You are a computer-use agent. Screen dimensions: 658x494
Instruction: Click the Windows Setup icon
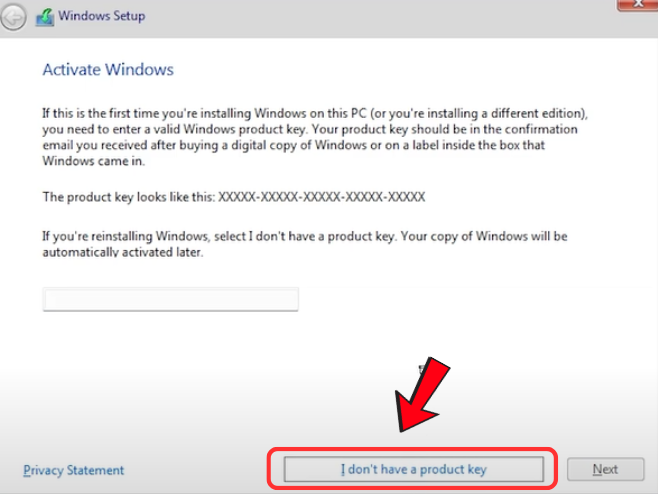(44, 17)
